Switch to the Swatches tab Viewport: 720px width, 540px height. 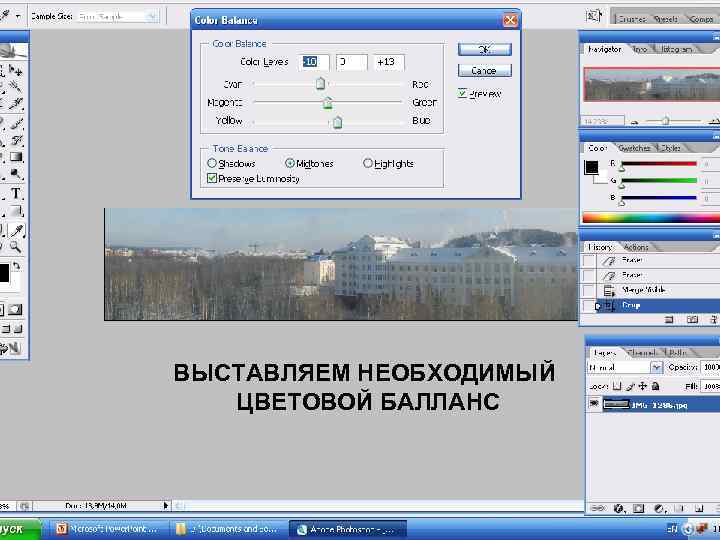point(634,148)
